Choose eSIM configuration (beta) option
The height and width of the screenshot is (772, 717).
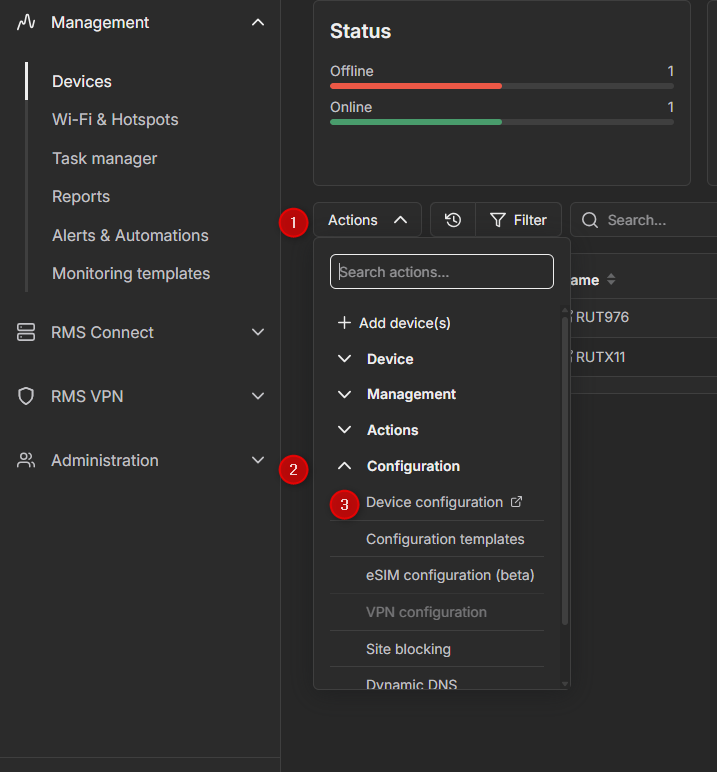tap(450, 575)
